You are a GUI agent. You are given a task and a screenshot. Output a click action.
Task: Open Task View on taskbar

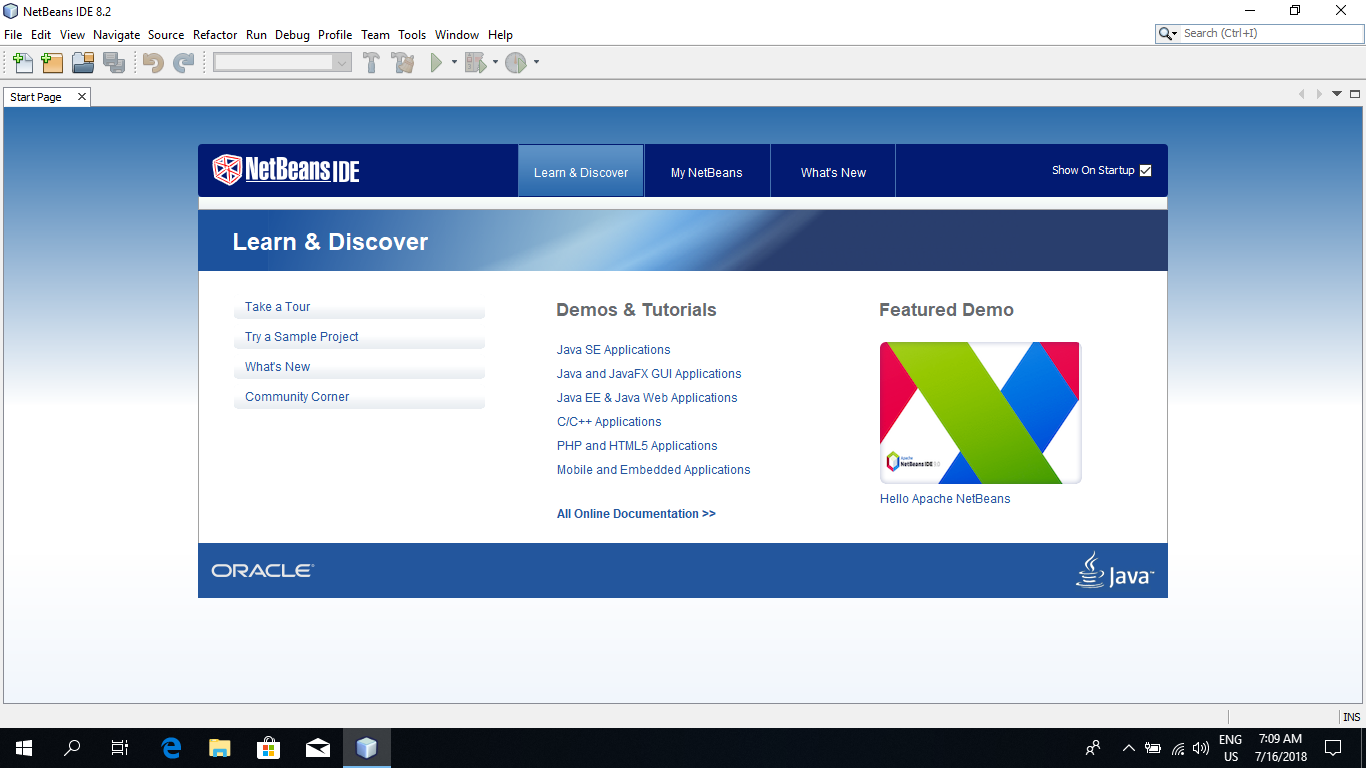pyautogui.click(x=120, y=747)
